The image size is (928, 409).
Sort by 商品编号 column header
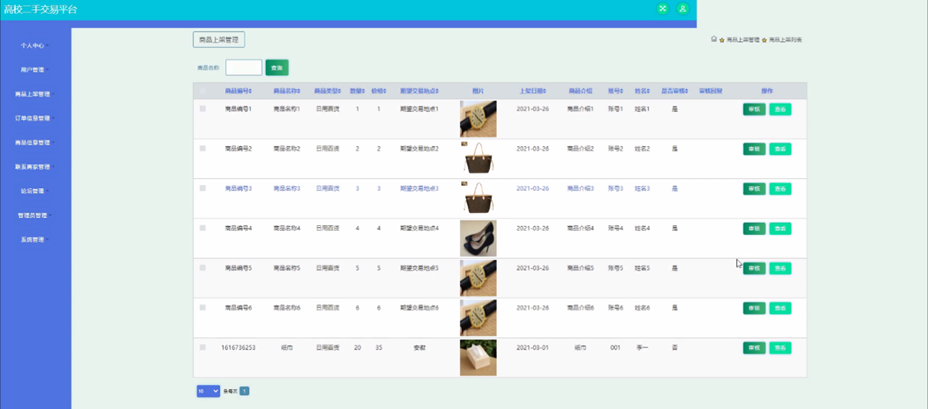(x=239, y=91)
